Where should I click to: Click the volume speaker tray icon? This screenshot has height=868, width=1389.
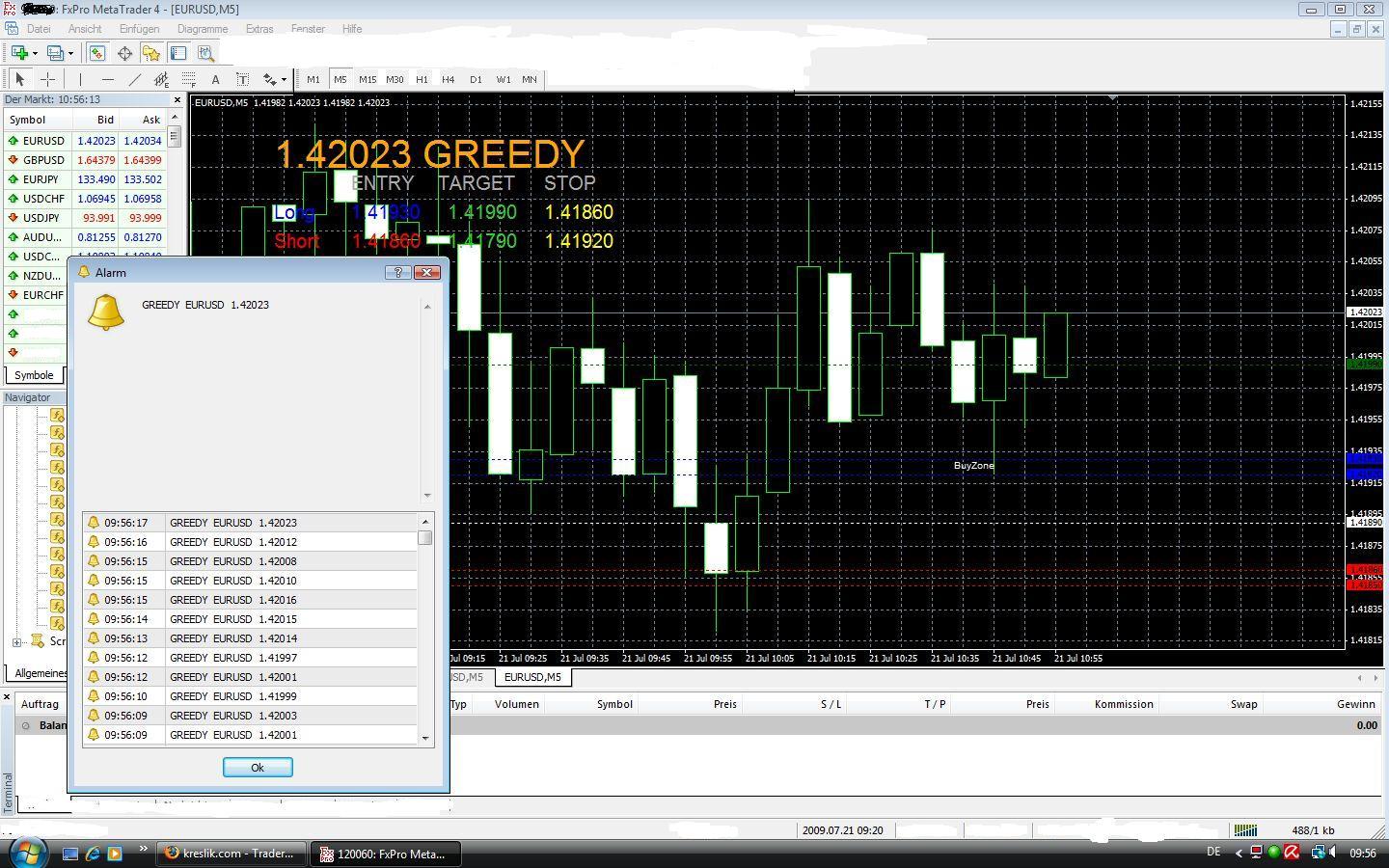click(1332, 853)
